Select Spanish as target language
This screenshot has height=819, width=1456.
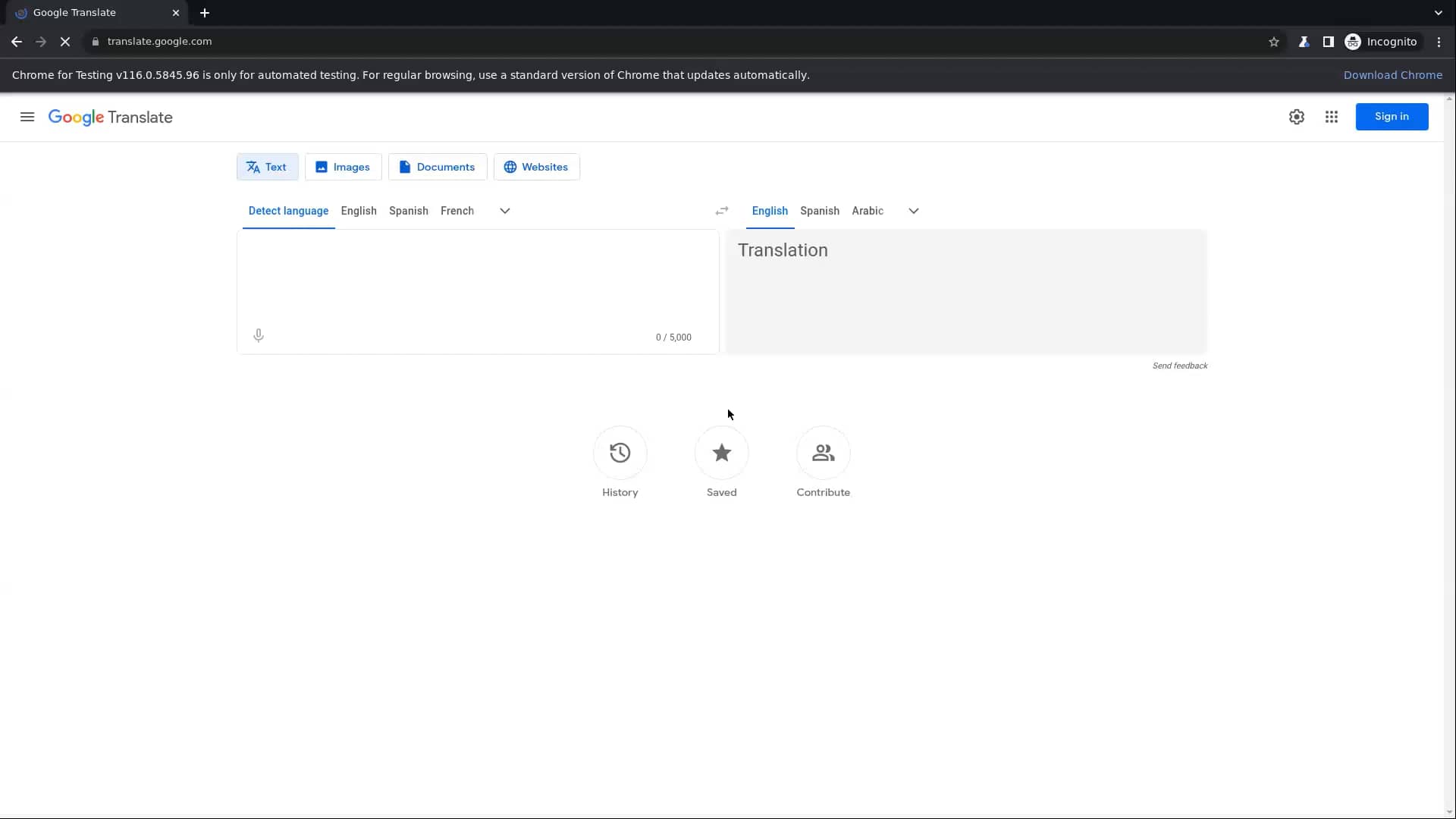pyautogui.click(x=820, y=211)
